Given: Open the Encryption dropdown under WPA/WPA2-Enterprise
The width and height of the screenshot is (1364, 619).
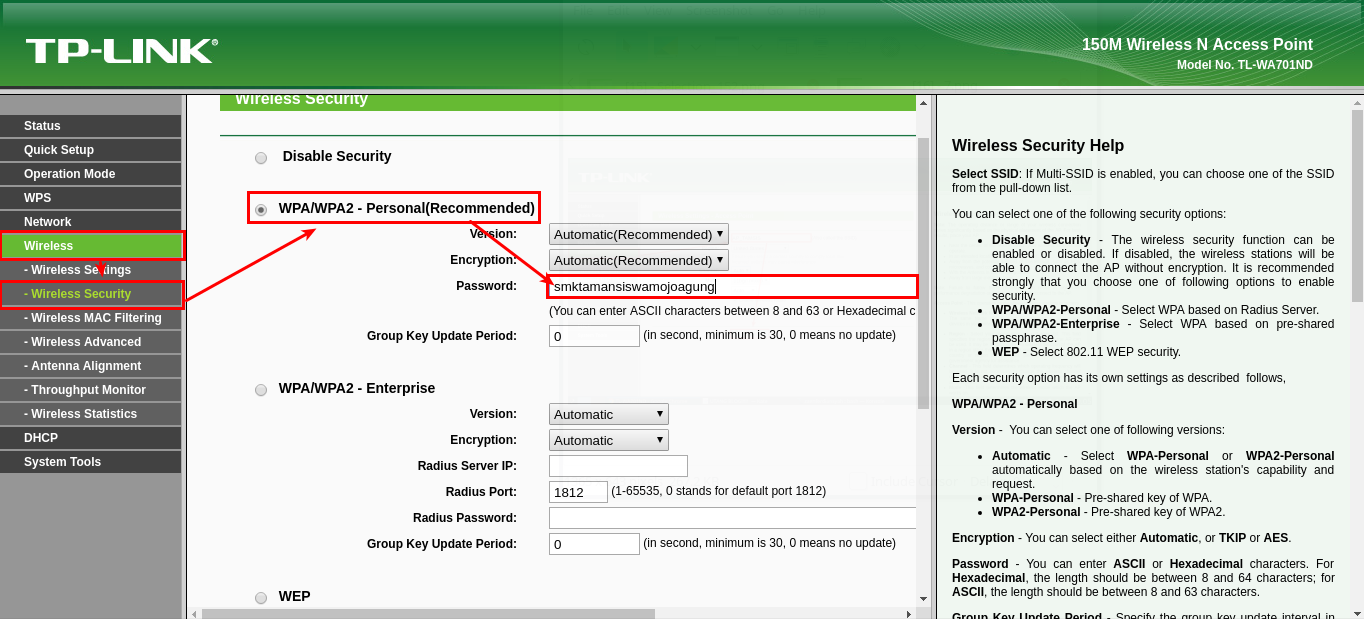Looking at the screenshot, I should tap(607, 439).
